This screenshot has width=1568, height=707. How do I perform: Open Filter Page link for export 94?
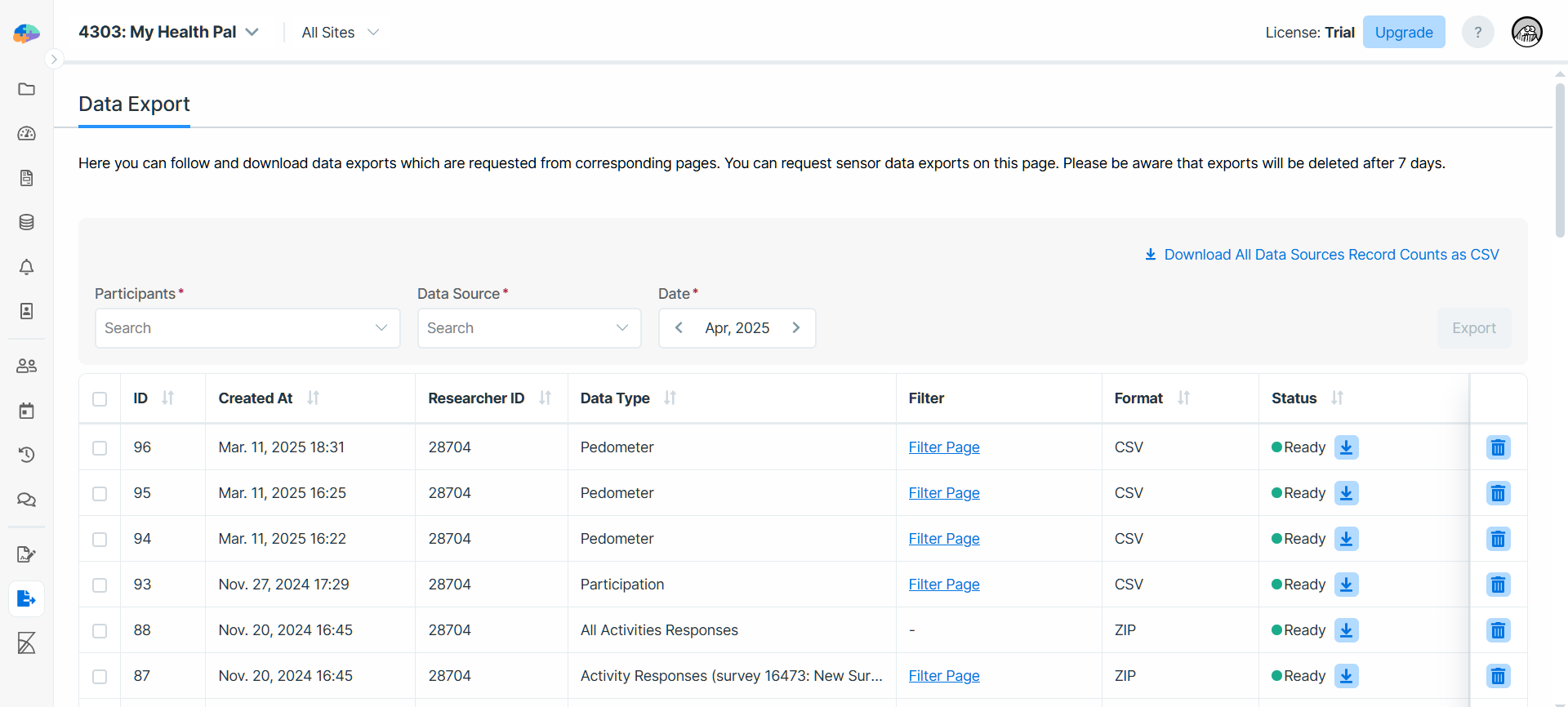943,539
